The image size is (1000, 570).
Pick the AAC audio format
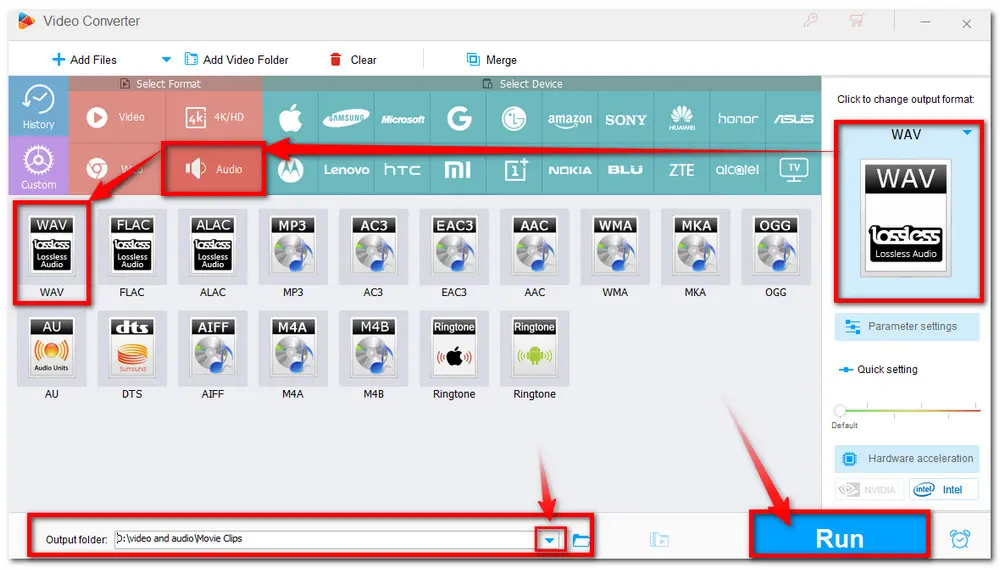point(534,254)
